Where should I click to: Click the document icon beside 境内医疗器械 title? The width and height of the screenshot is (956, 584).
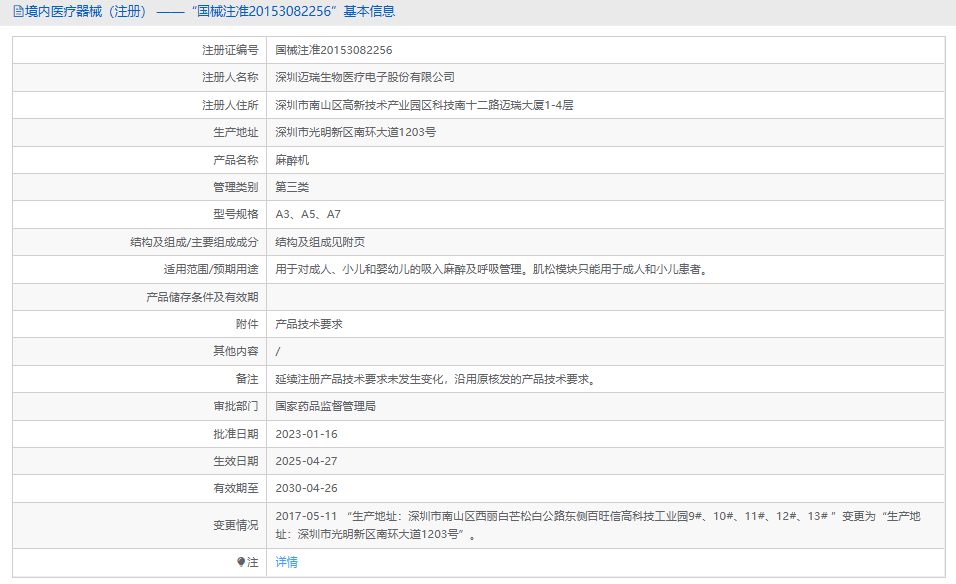coord(18,12)
